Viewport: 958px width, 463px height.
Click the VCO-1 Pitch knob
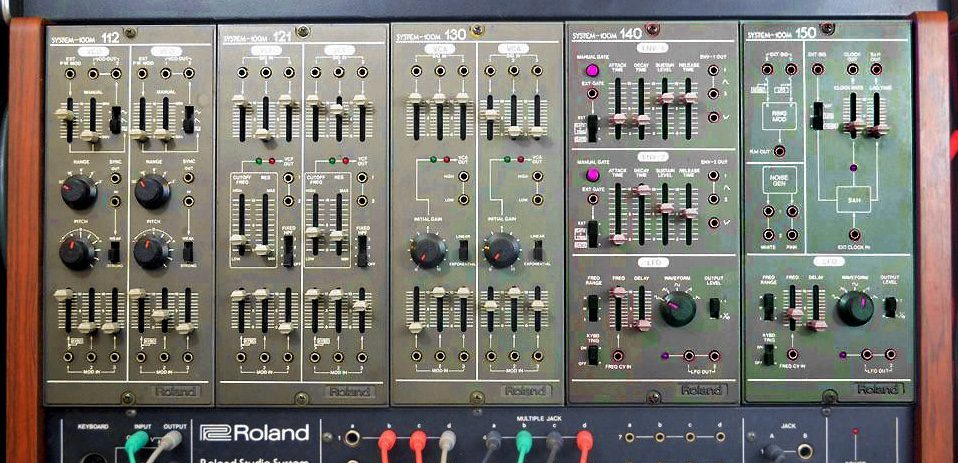click(77, 252)
